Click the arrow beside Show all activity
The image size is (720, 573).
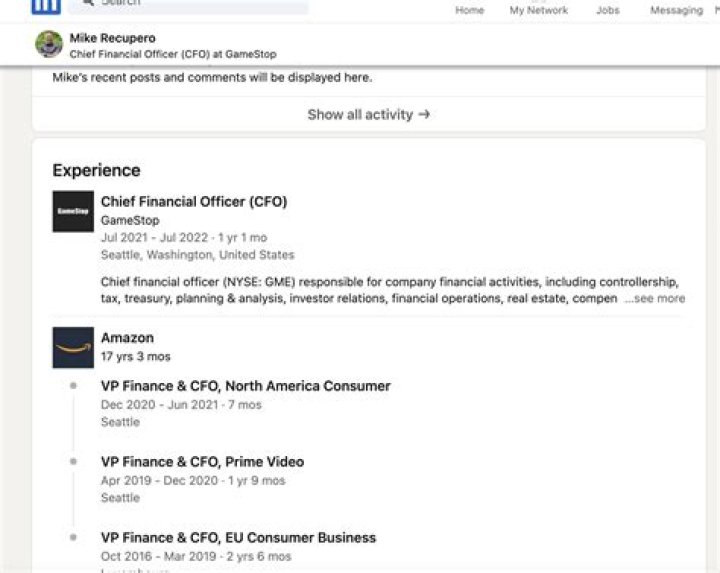pos(424,114)
